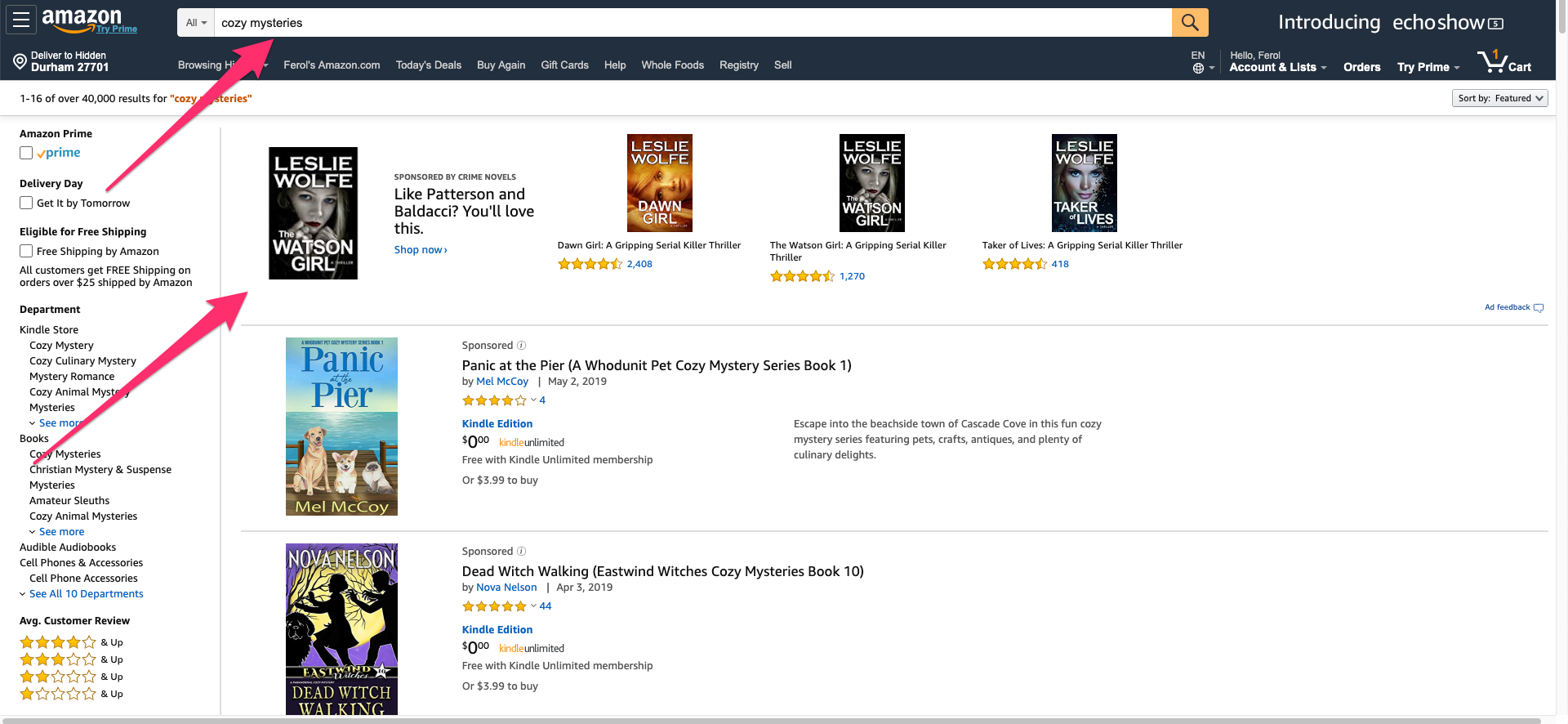Open the Registry nav item
The image size is (1568, 724).
click(739, 65)
